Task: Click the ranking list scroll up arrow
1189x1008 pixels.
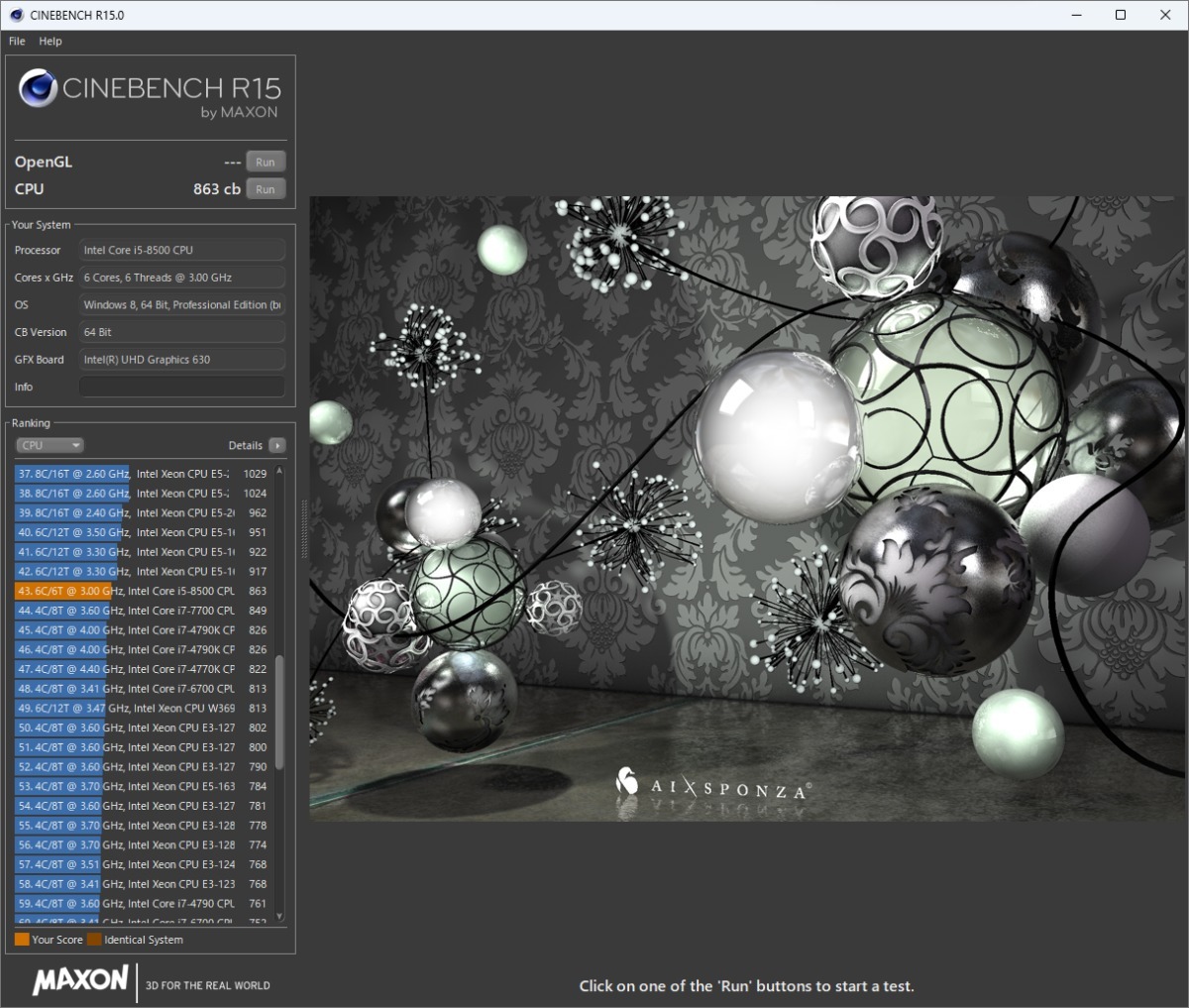Action: coord(279,472)
